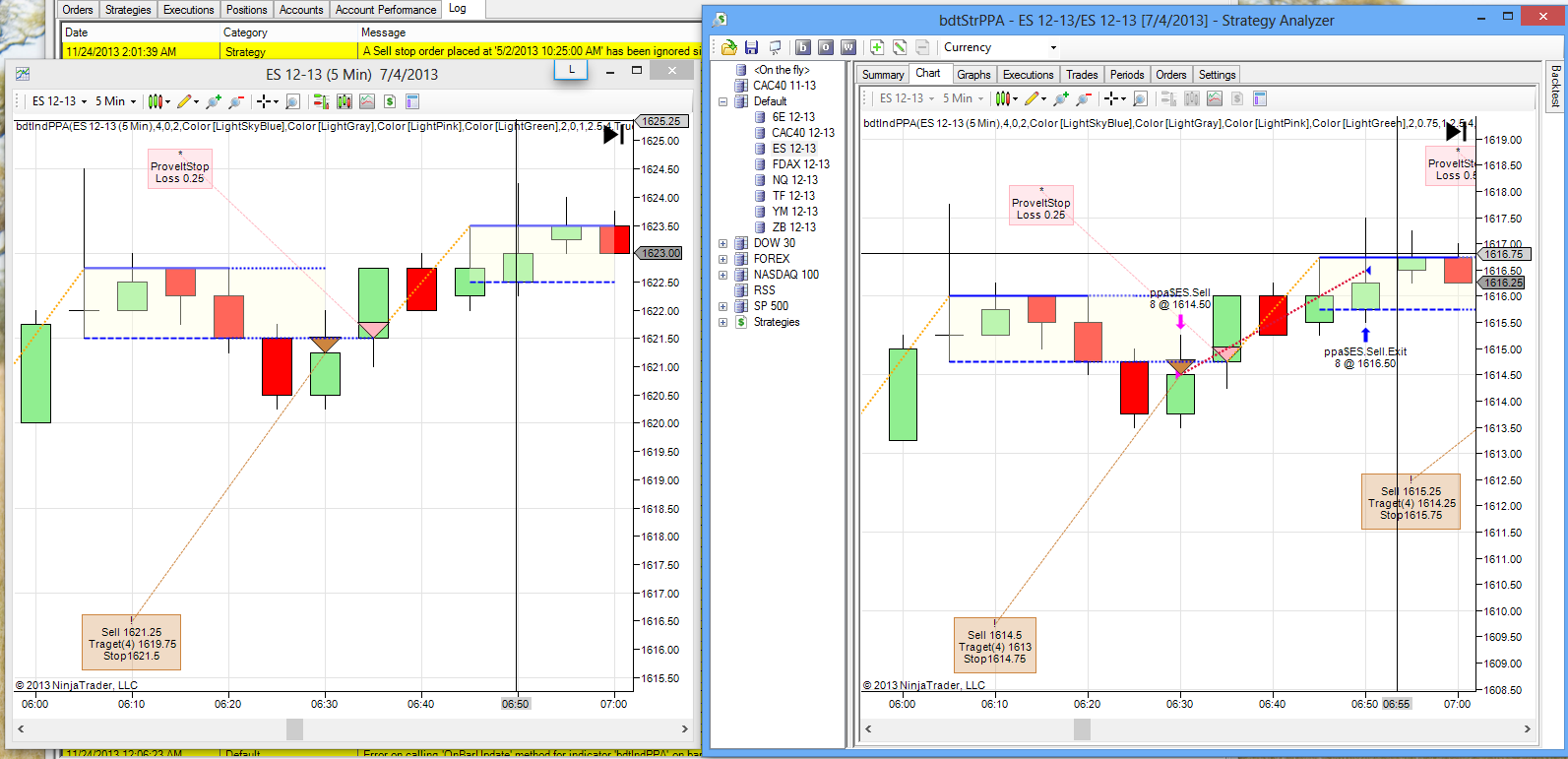Open Indicators icon in ES 12-13 chart window
The width and height of the screenshot is (1568, 759).
(367, 101)
